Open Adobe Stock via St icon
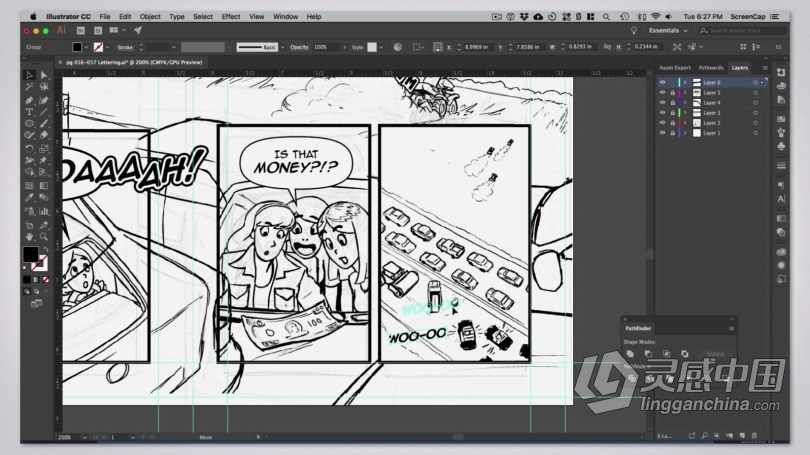Image resolution: width=810 pixels, height=455 pixels. tap(98, 30)
